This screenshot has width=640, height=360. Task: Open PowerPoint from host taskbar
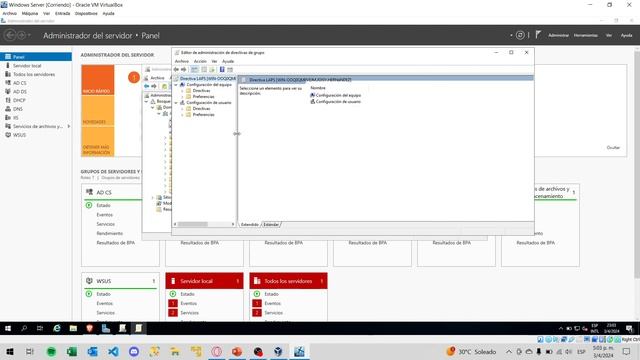click(237, 351)
